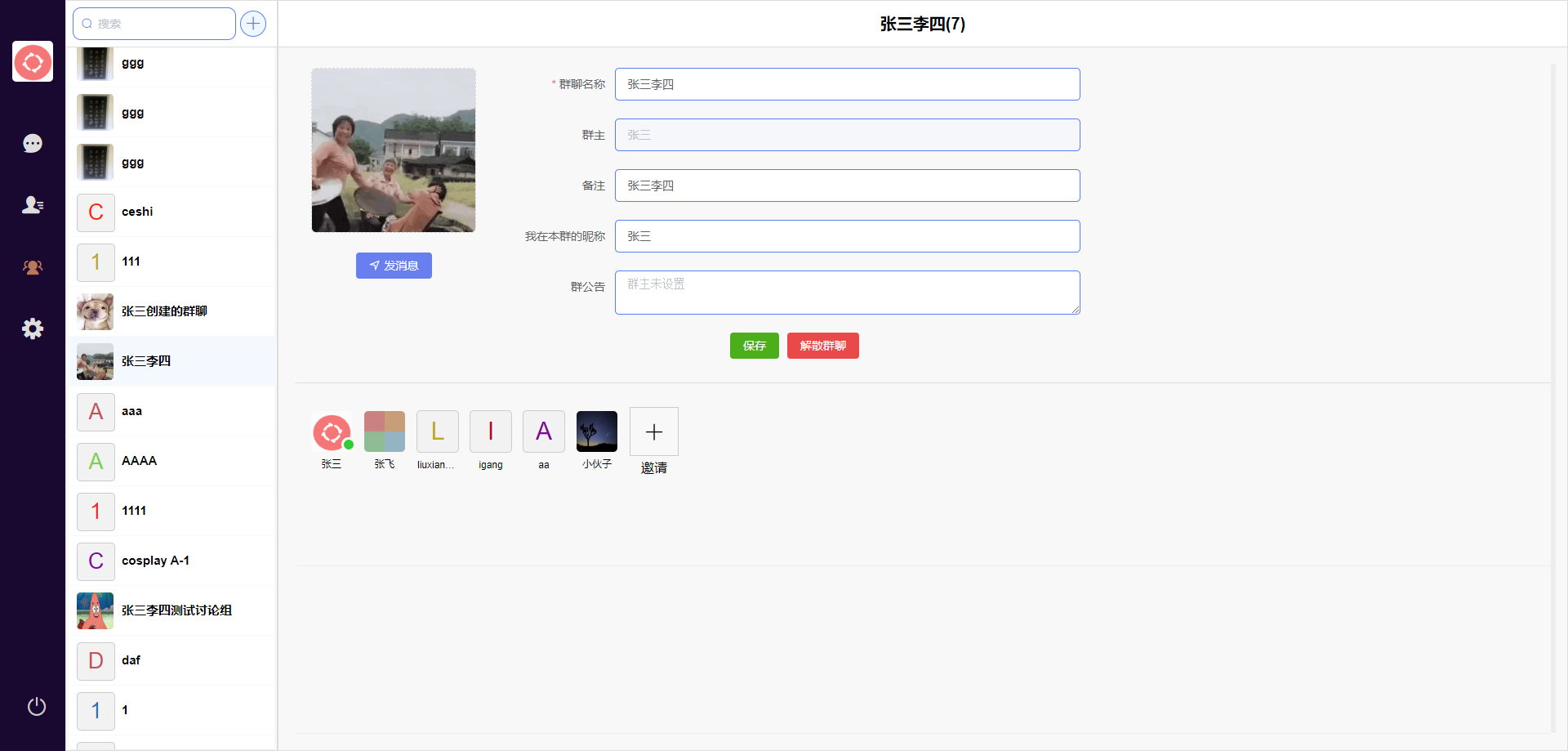
Task: Click member aa avatar A
Action: point(544,431)
